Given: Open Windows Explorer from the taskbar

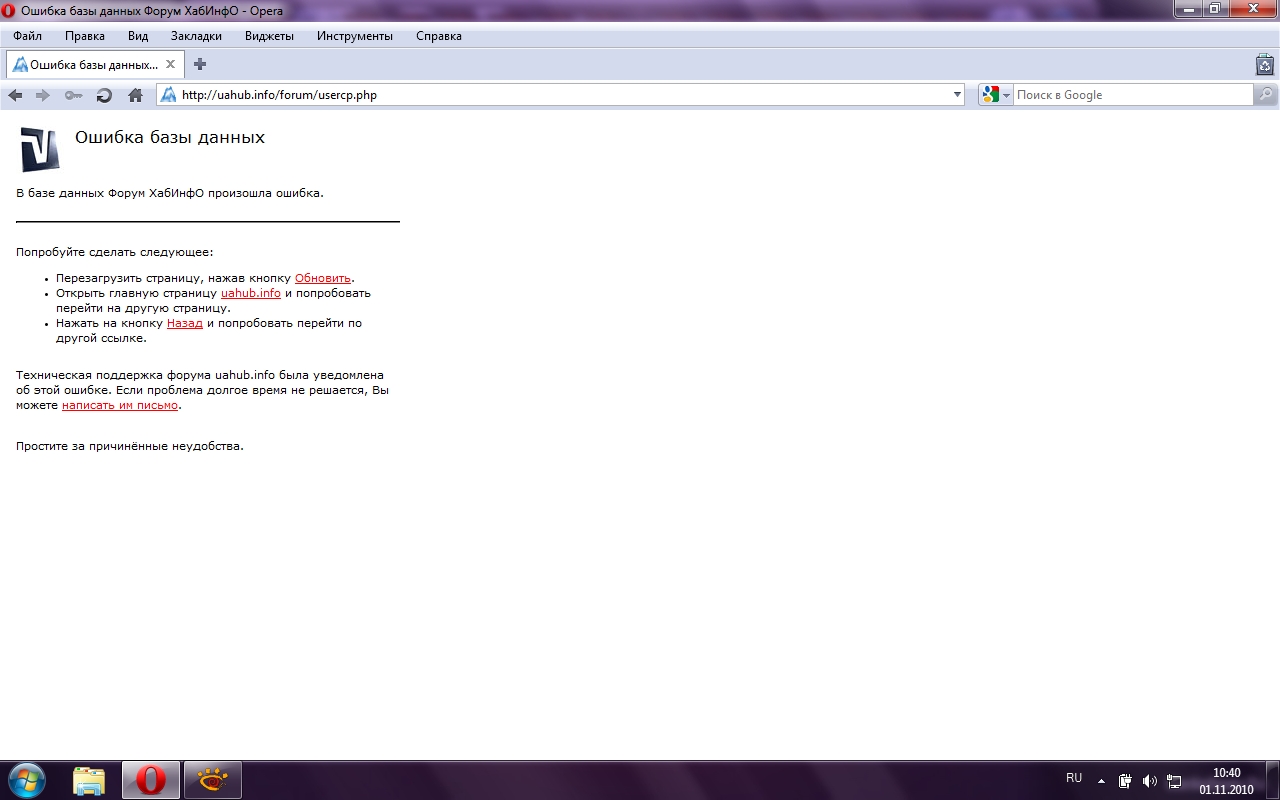Looking at the screenshot, I should coord(89,780).
